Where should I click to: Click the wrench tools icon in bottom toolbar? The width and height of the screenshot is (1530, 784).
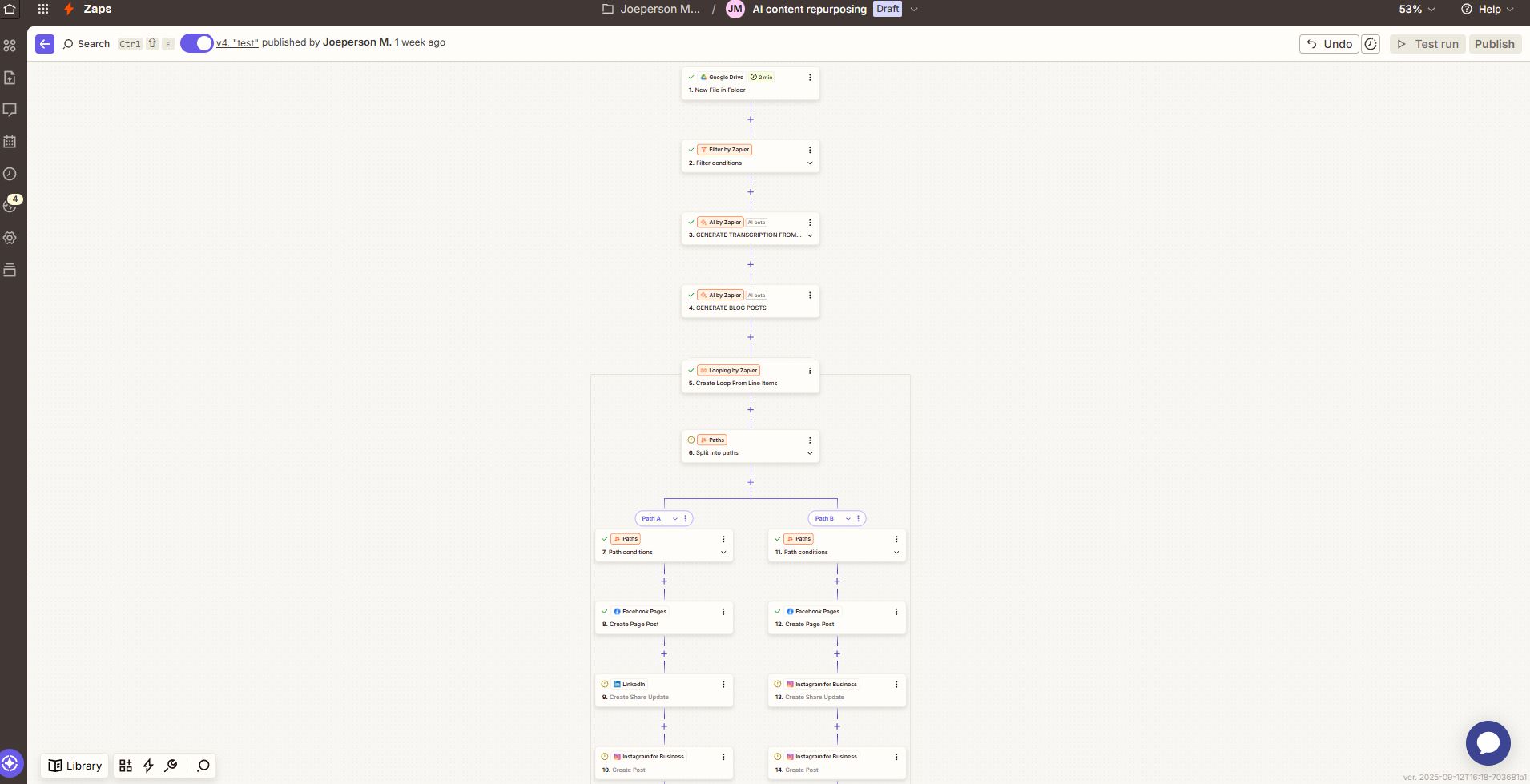pos(171,766)
